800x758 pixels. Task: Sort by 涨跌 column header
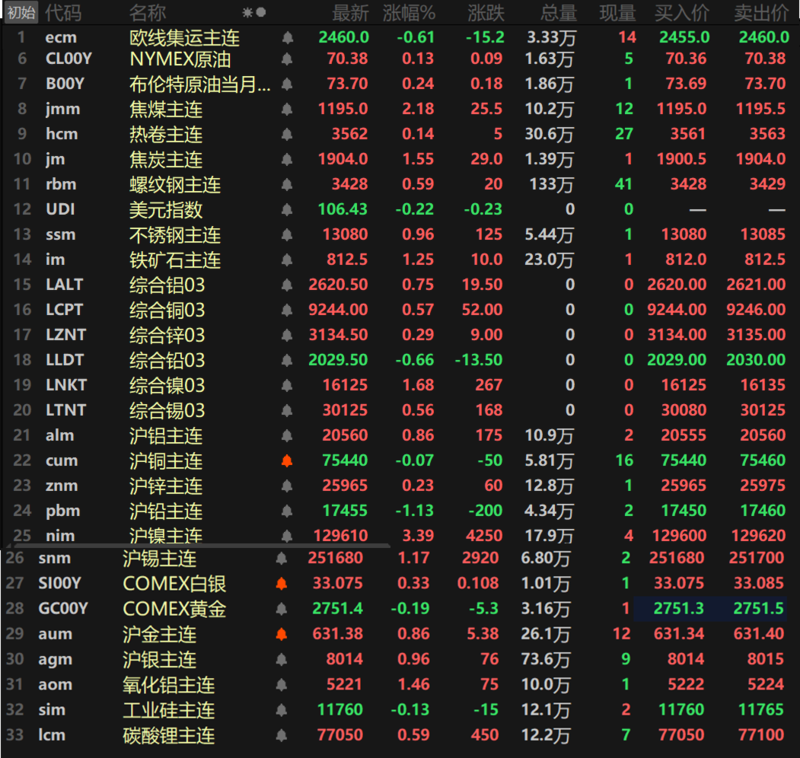486,13
